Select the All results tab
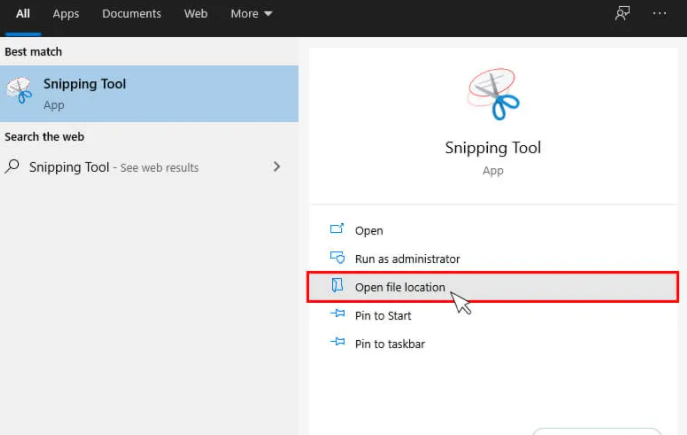This screenshot has height=435, width=687. [x=23, y=14]
